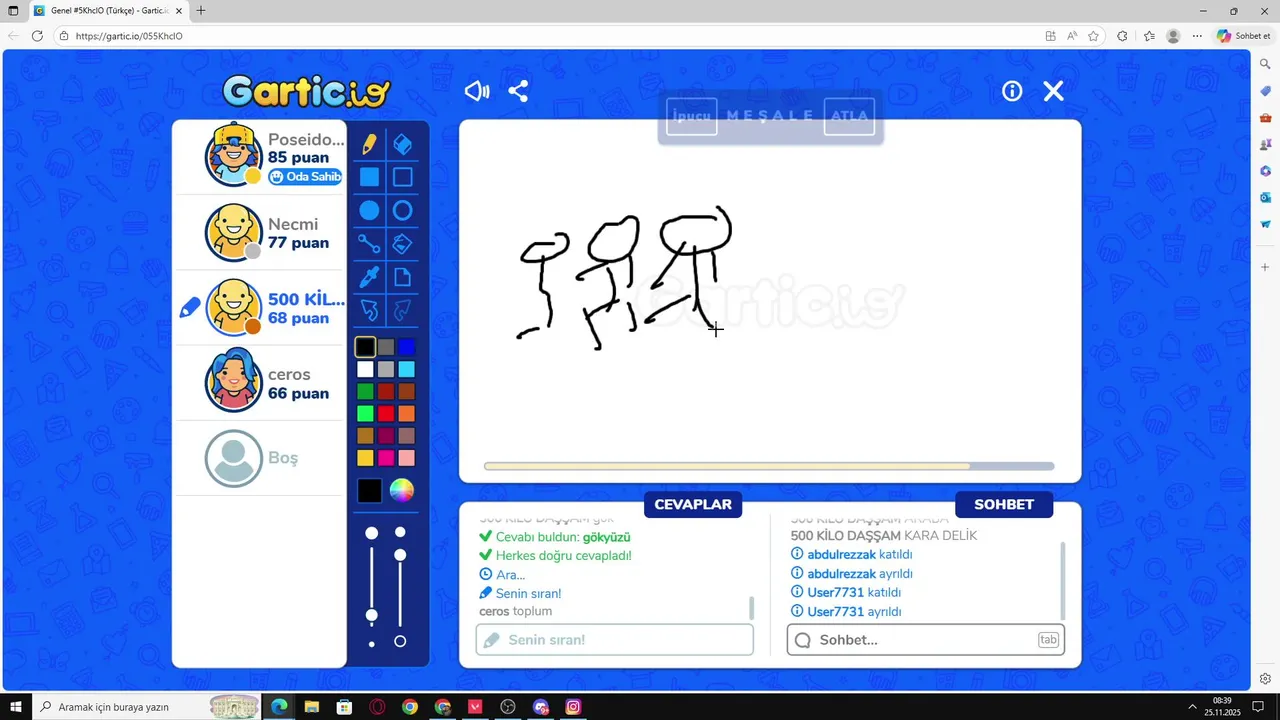Undo the last drawing stroke

(x=369, y=311)
